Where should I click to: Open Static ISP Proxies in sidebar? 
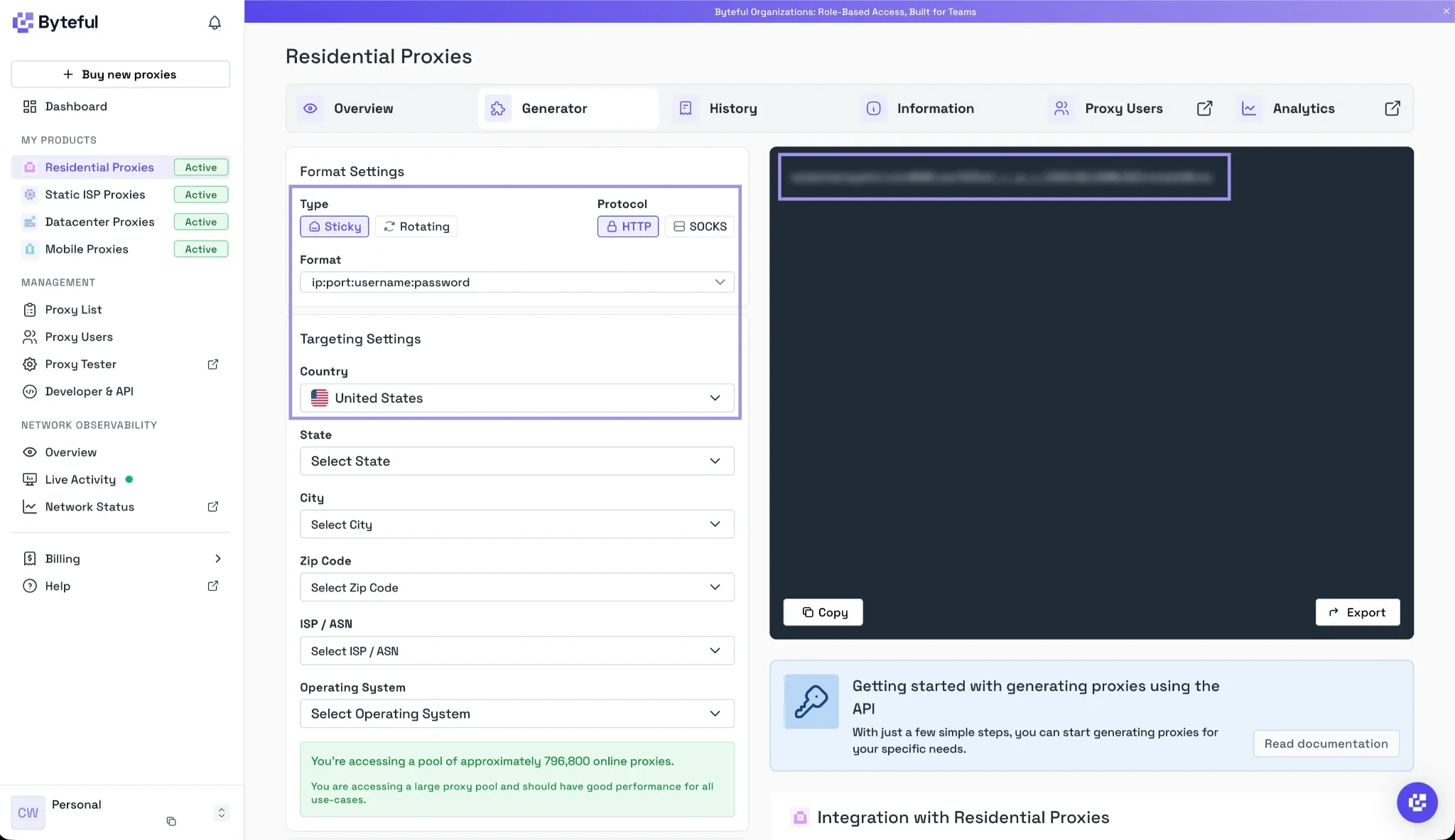[x=121, y=195]
